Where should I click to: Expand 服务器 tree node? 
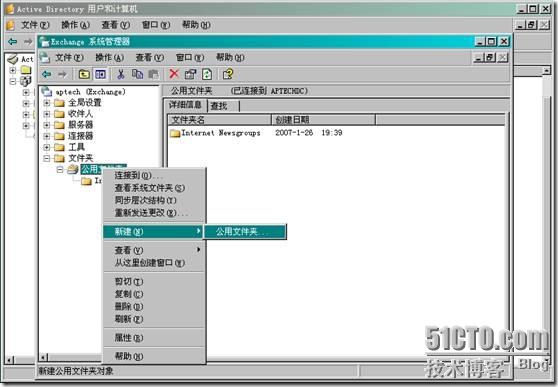[x=47, y=125]
